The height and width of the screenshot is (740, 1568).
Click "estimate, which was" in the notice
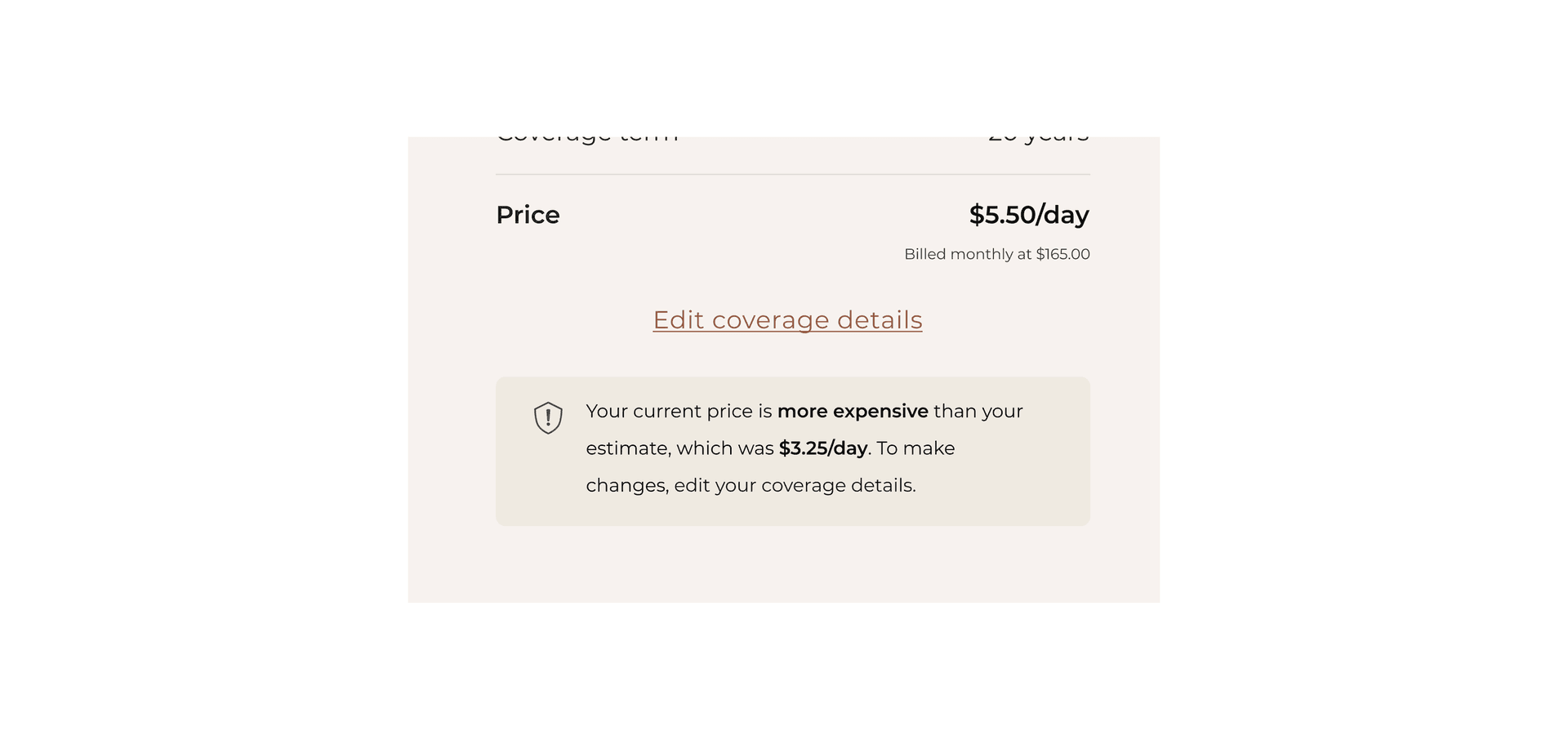(679, 448)
